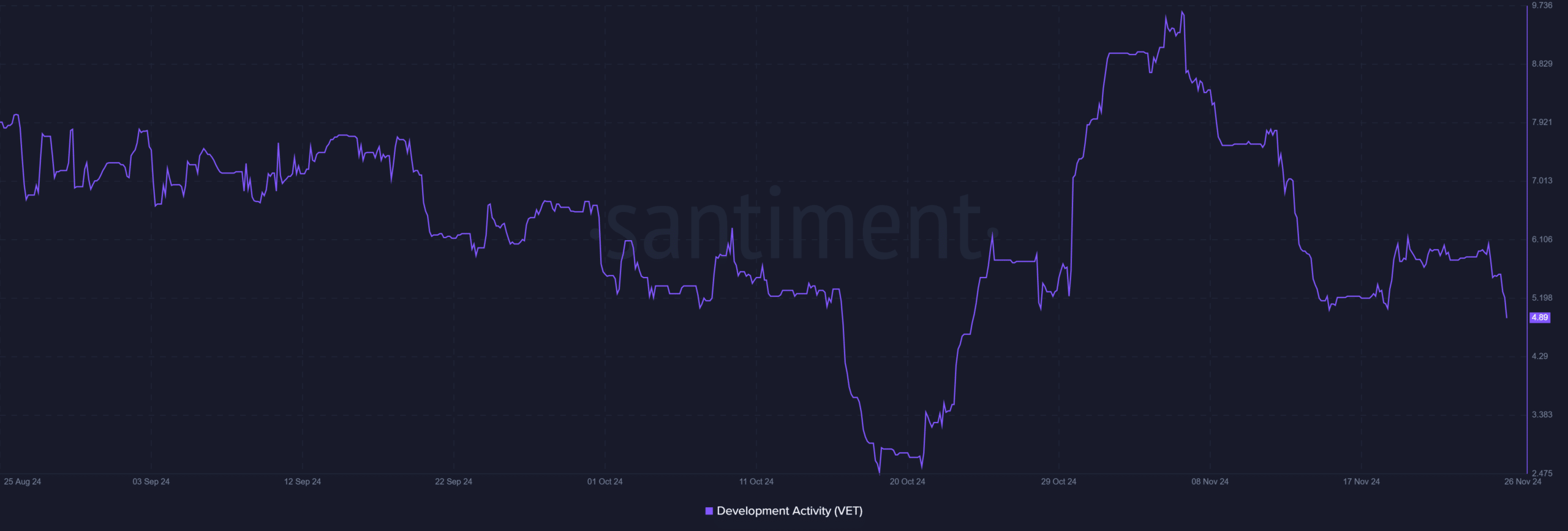1568x531 pixels.
Task: Click the 25 Aug 24 date label
Action: (x=23, y=481)
